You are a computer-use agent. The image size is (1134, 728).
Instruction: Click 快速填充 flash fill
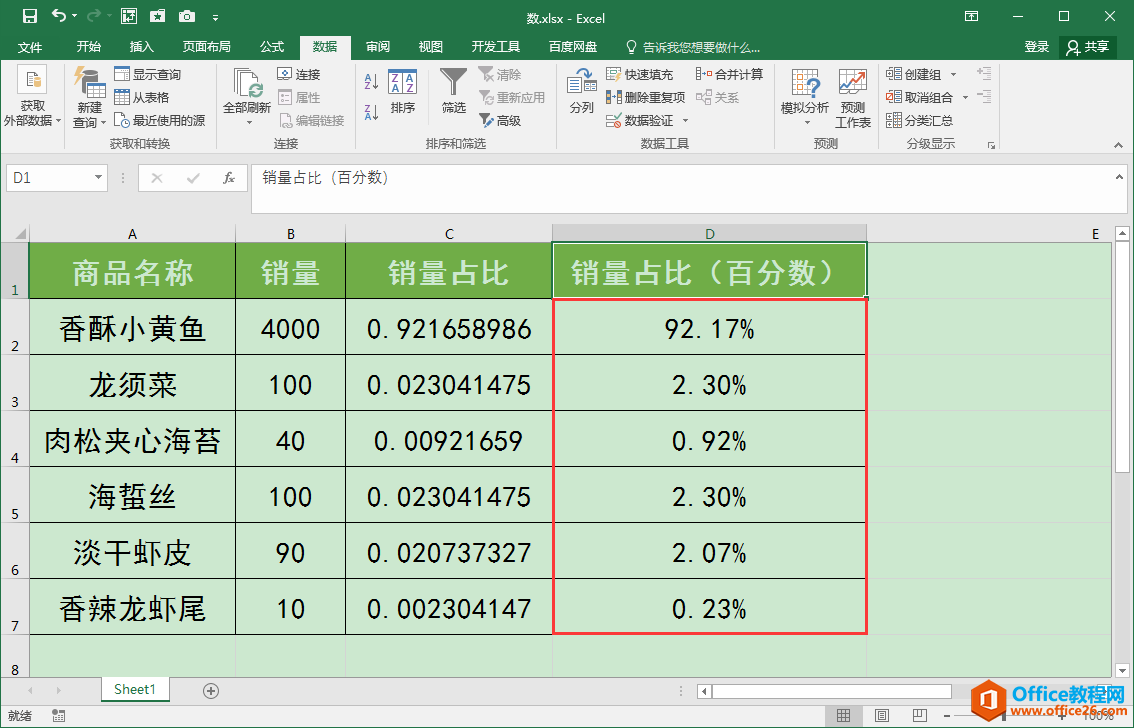click(639, 74)
